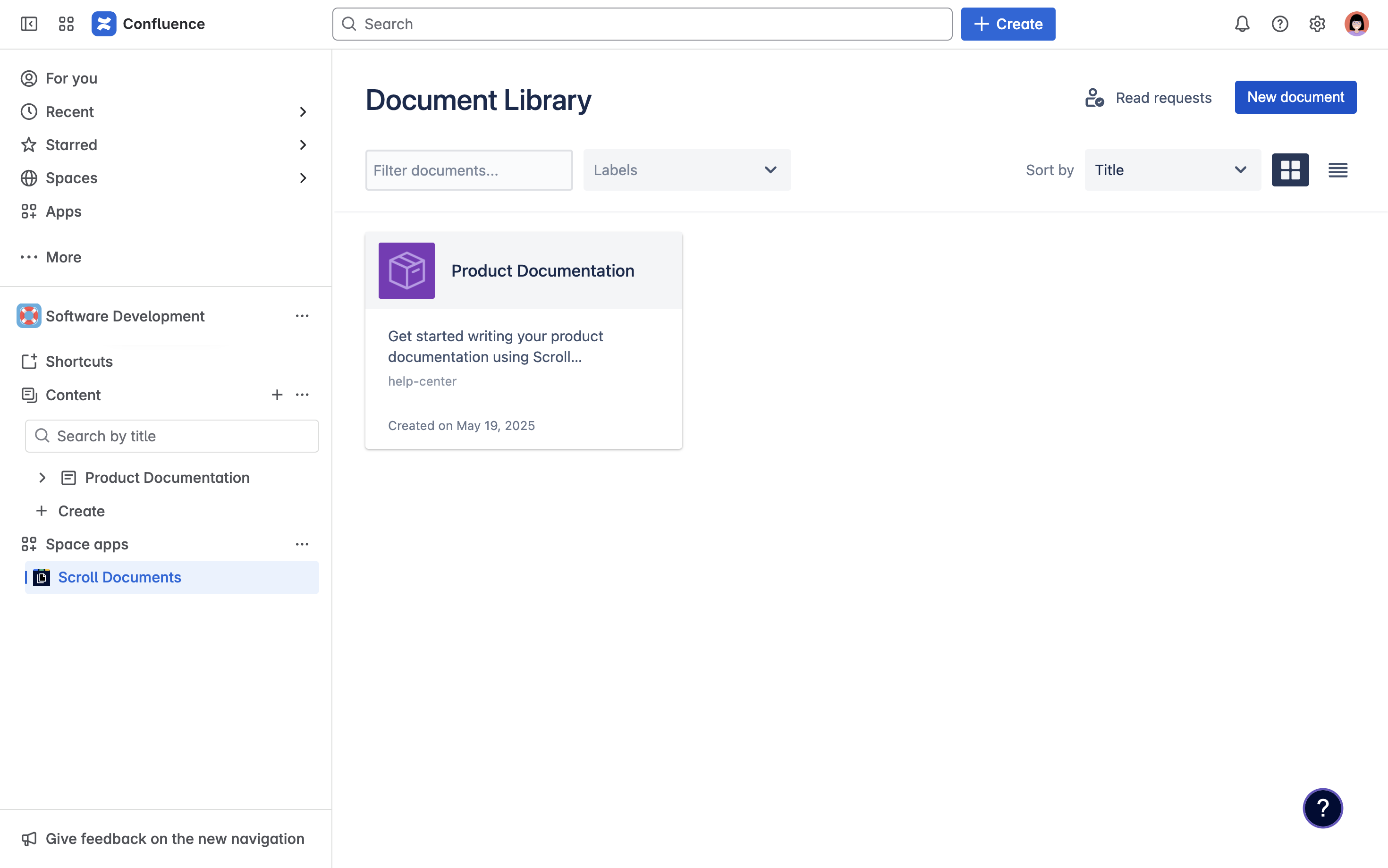The image size is (1388, 868).
Task: Open the Sort by Title dropdown
Action: coord(1172,169)
